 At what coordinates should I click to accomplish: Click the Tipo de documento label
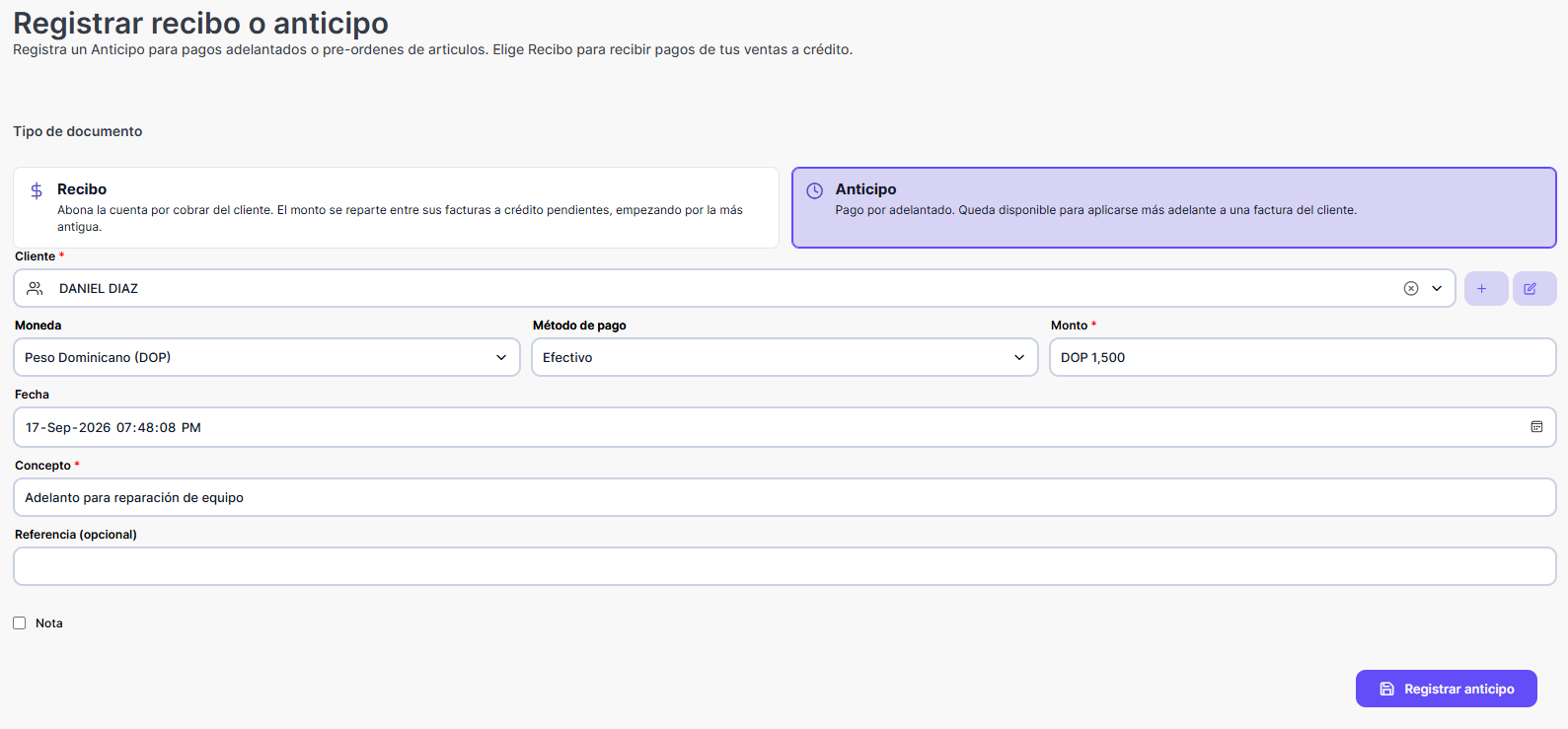click(x=78, y=131)
